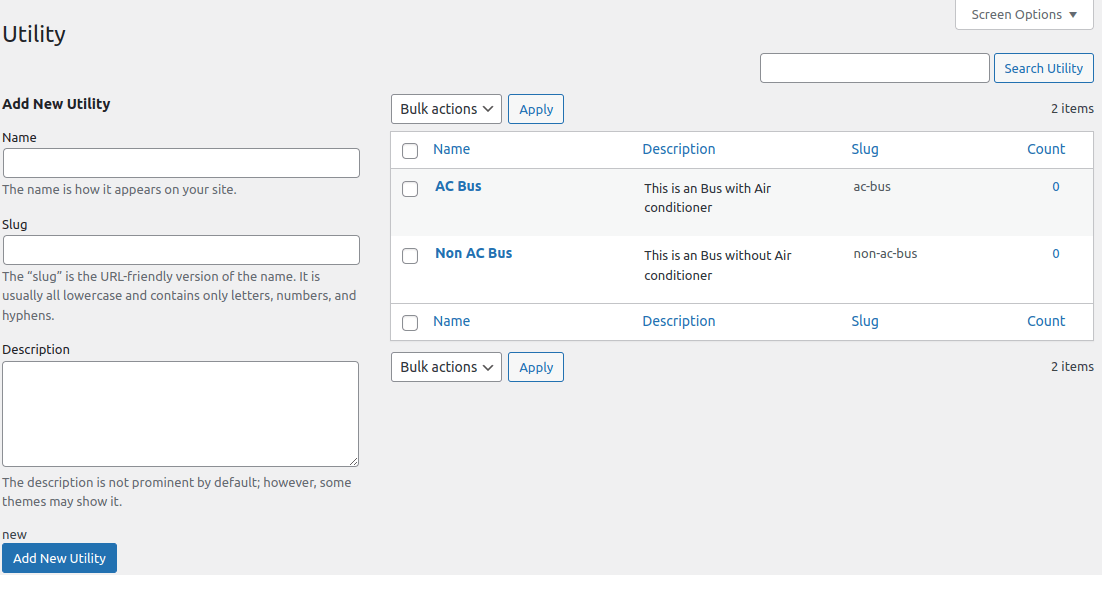Click the Search Utility button
This screenshot has height=594, width=1102.
click(1043, 67)
